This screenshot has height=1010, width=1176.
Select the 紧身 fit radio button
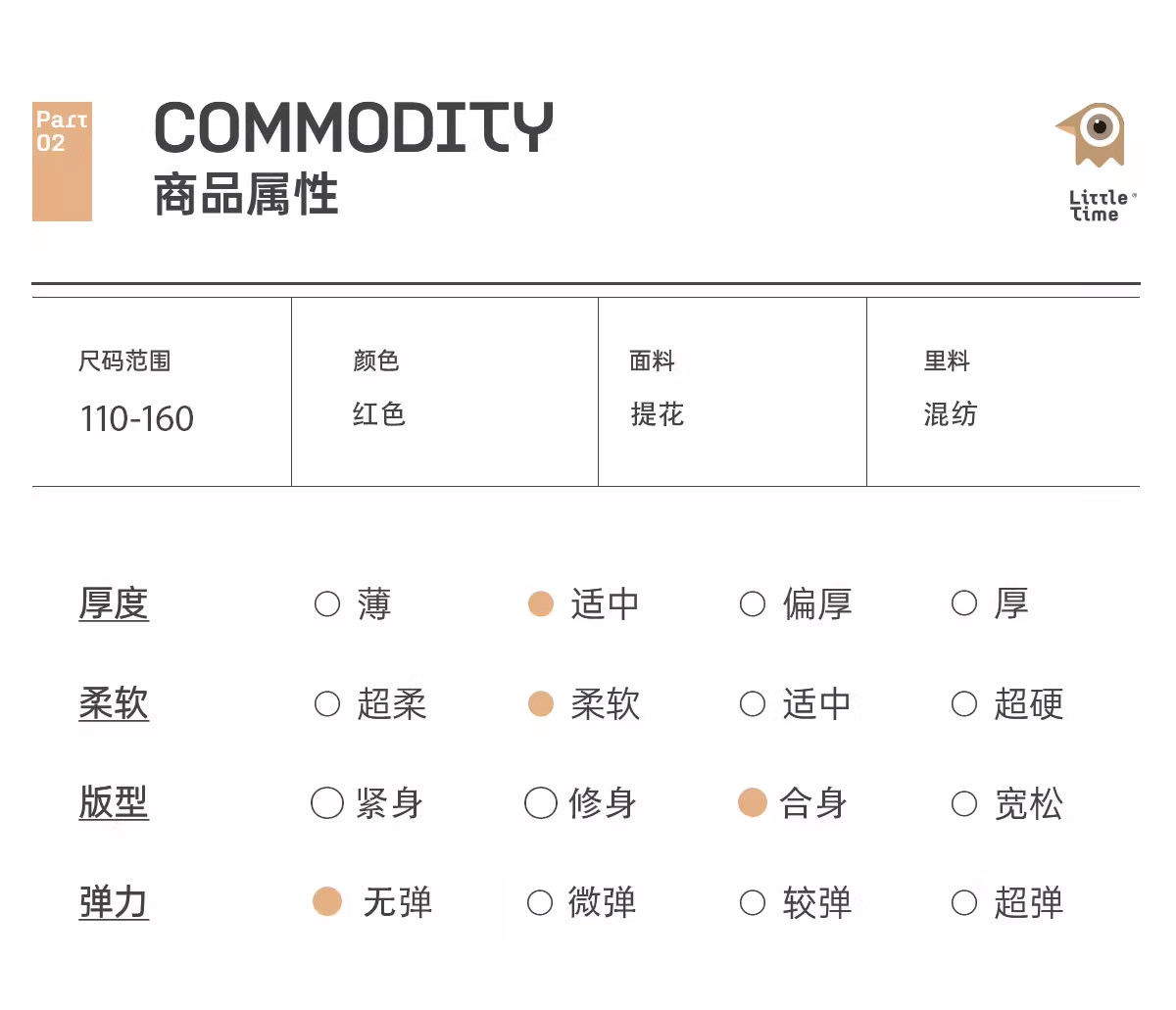coord(327,803)
